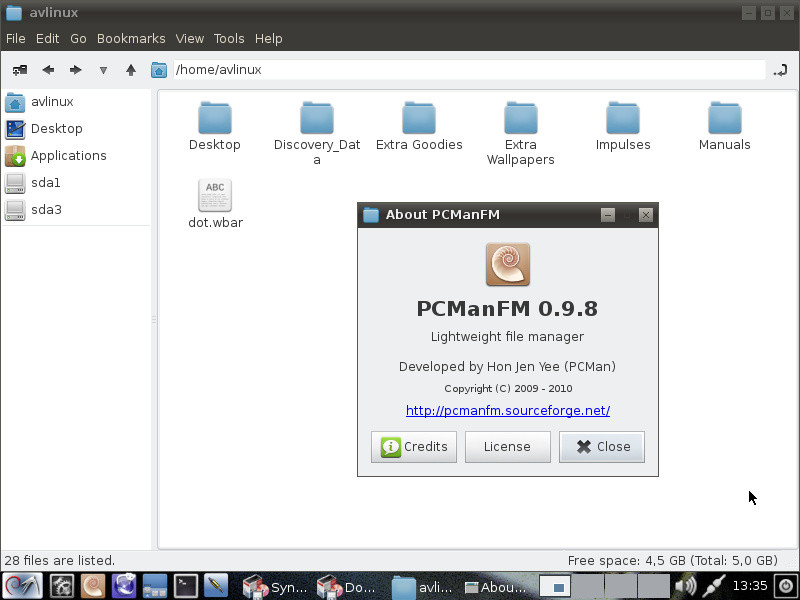800x600 pixels.
Task: Go forward using the right arrow
Action: [76, 70]
